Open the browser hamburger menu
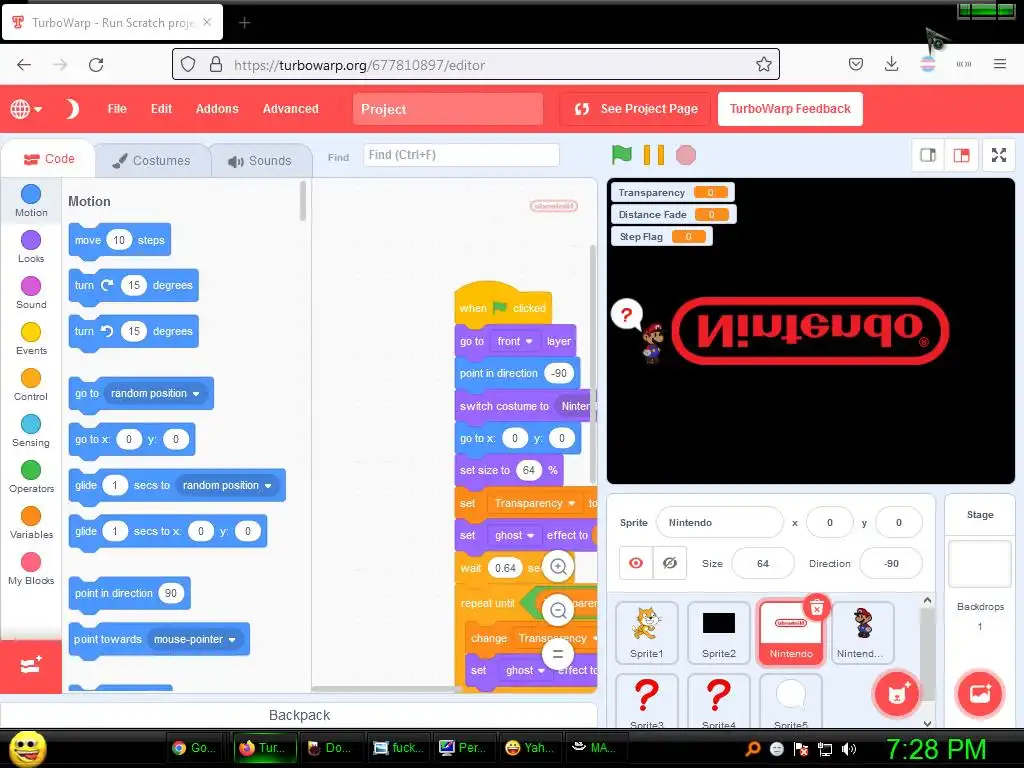1024x768 pixels. (999, 64)
